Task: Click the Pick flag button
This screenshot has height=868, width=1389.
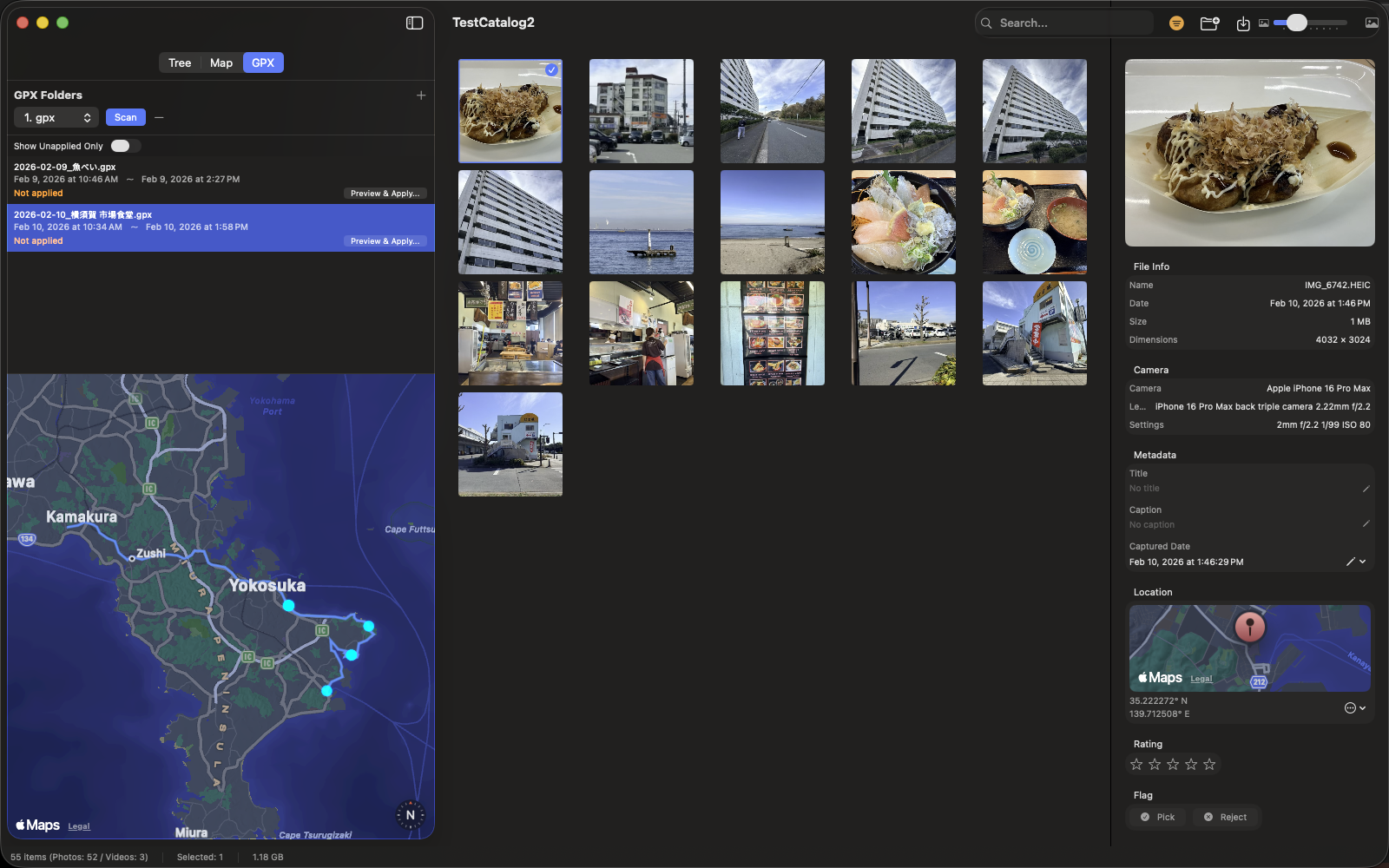Action: point(1156,817)
